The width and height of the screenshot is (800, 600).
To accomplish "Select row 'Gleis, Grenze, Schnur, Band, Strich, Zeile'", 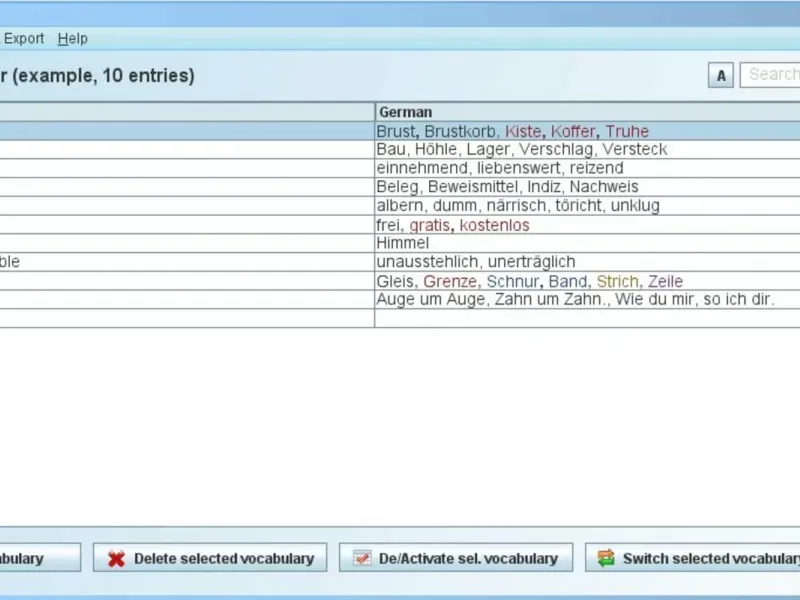I will 400,281.
